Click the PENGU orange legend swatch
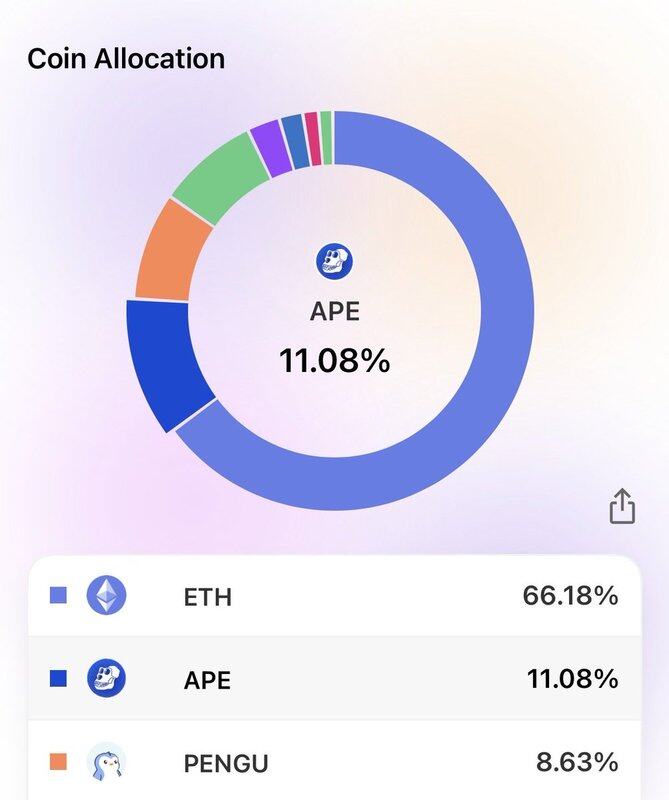Image resolution: width=669 pixels, height=800 pixels. click(x=58, y=763)
